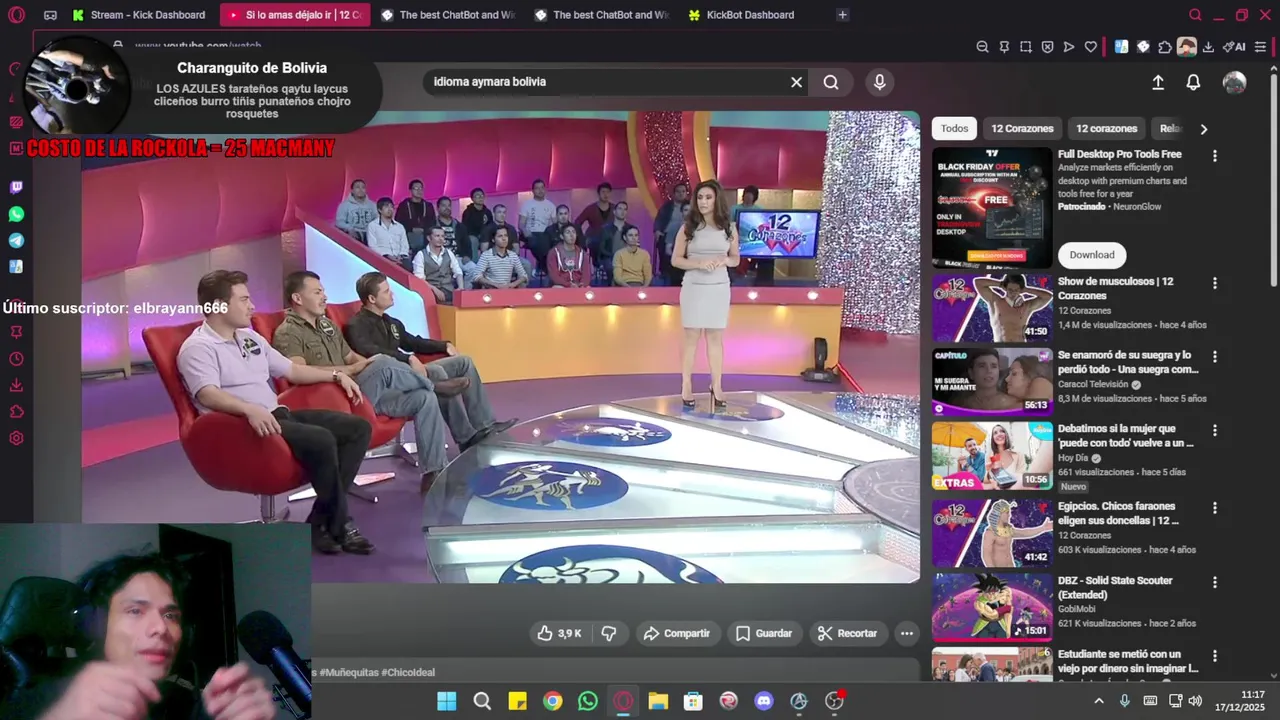Image resolution: width=1280 pixels, height=720 pixels.
Task: Open sidebar settings gear
Action: 16,438
